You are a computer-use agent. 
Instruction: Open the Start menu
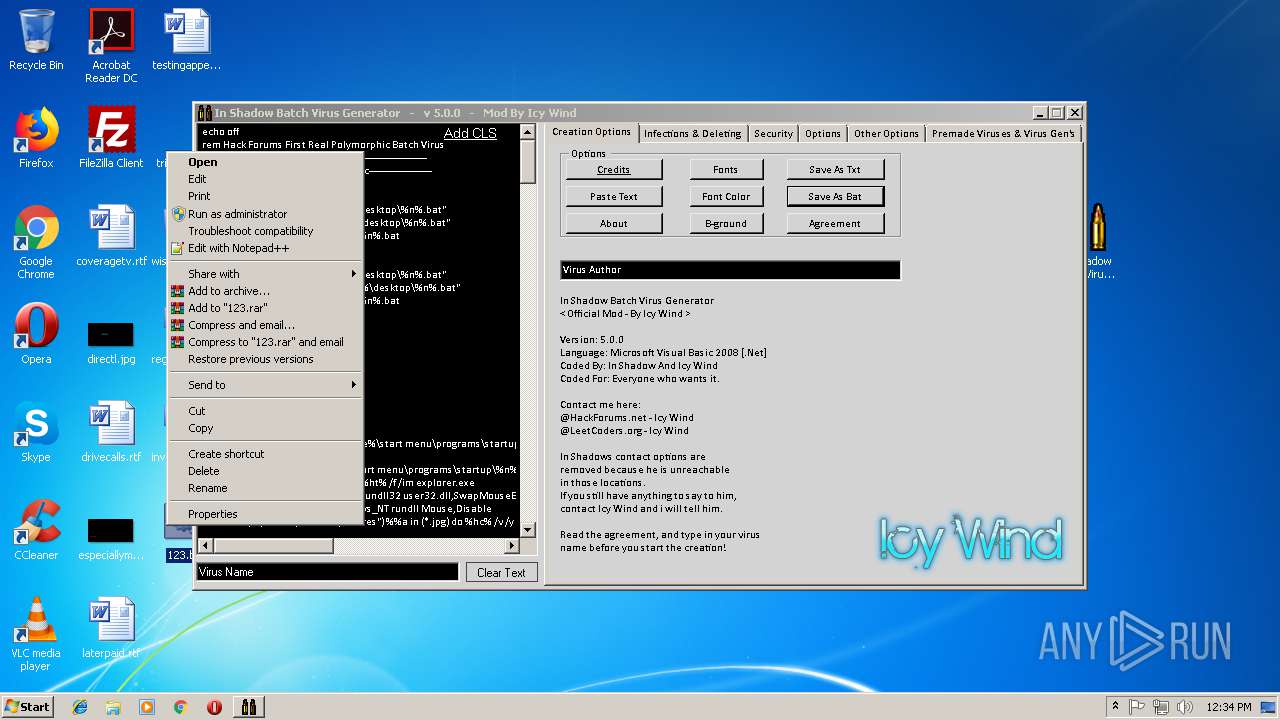[27, 706]
